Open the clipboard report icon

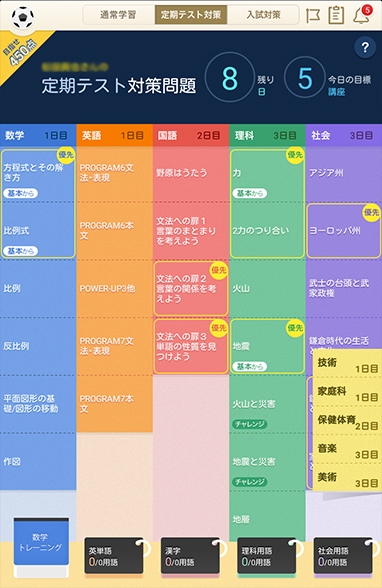[336, 15]
